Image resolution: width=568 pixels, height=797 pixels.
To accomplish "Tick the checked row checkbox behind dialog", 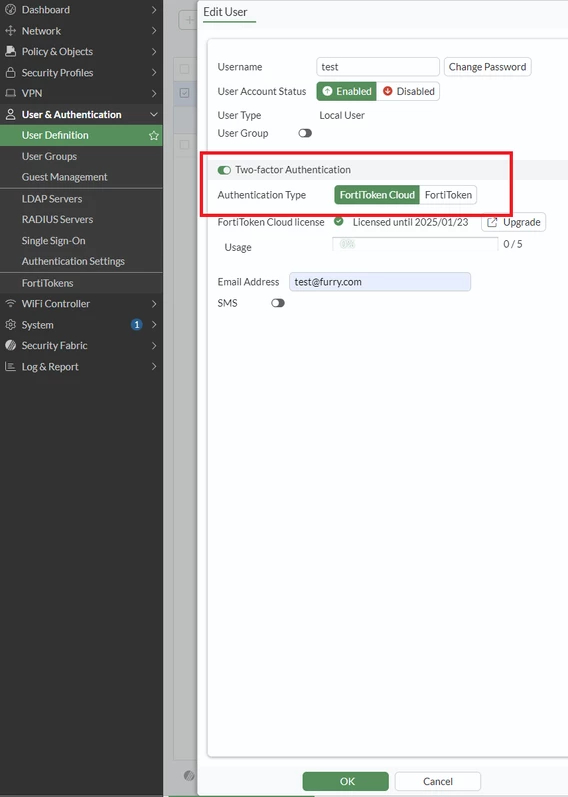I will point(185,93).
